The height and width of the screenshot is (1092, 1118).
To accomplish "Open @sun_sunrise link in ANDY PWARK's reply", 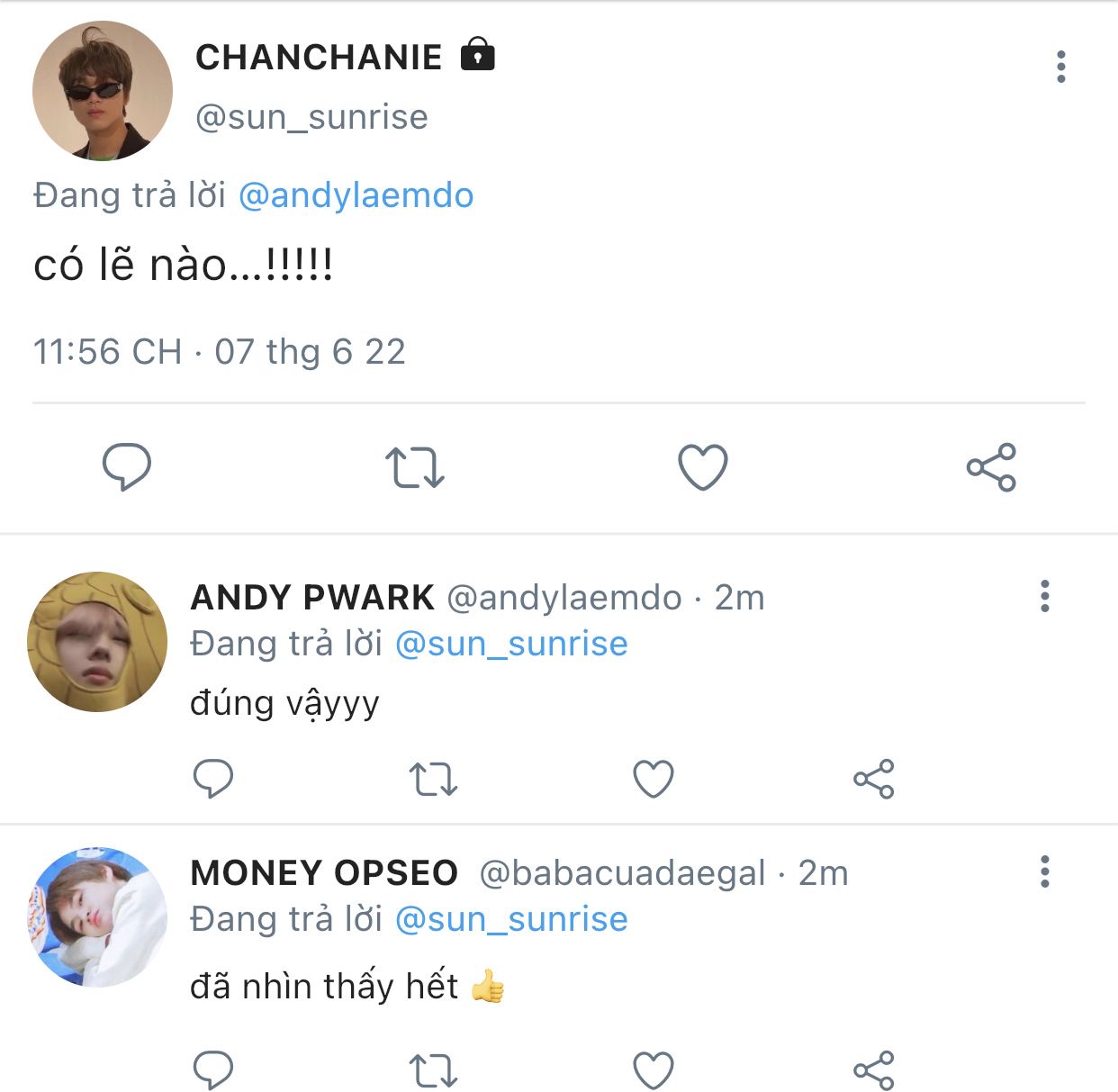I will coord(511,644).
